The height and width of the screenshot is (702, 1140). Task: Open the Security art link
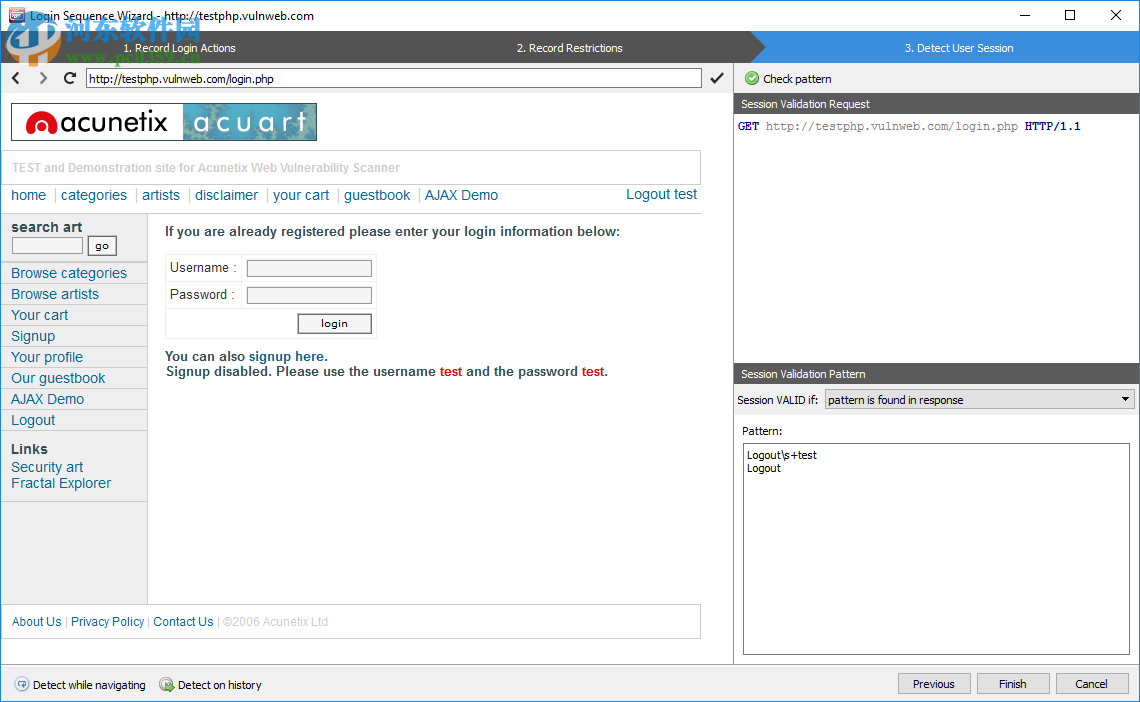[x=47, y=467]
